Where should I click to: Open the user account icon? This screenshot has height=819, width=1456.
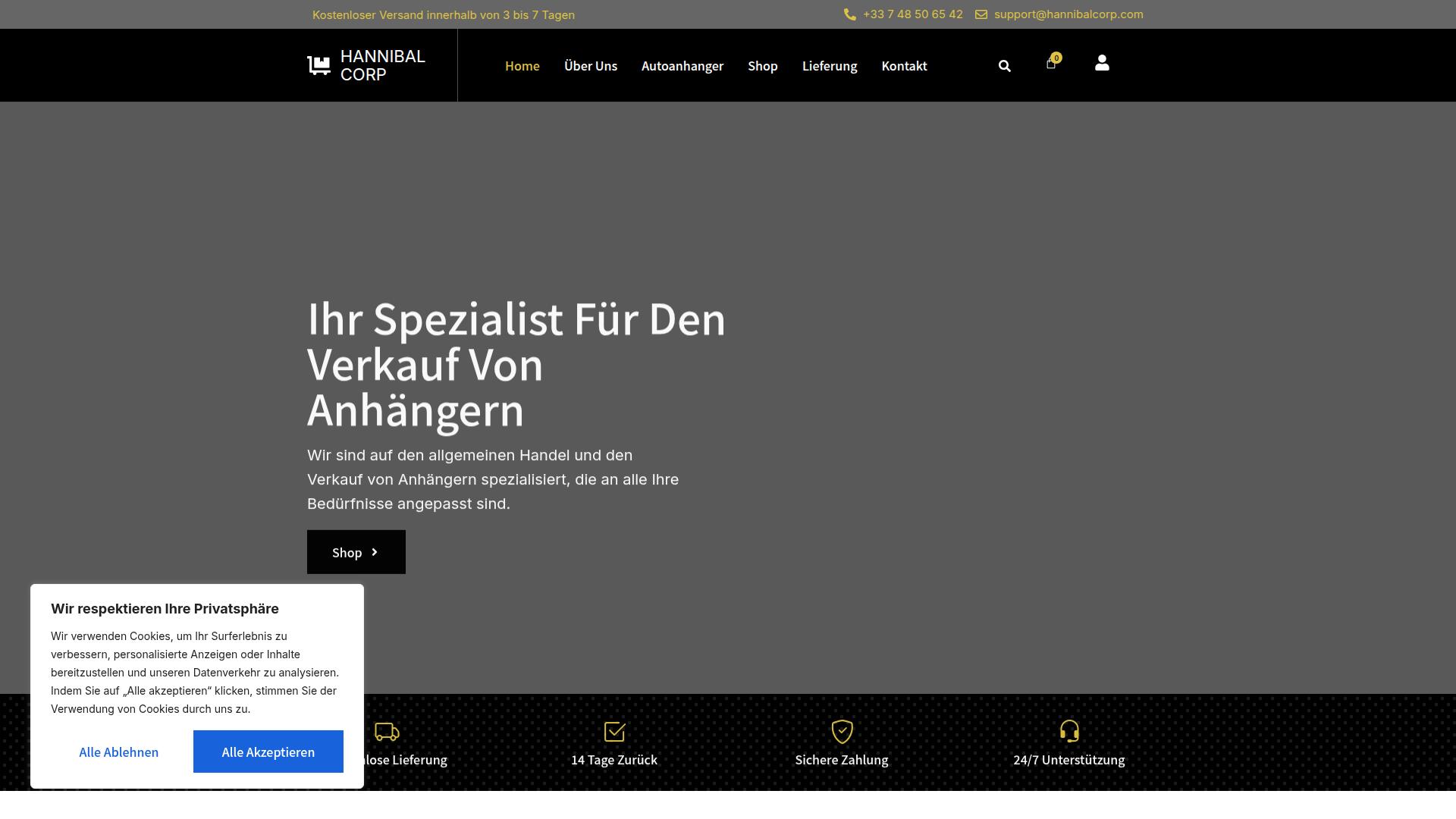pyautogui.click(x=1102, y=63)
